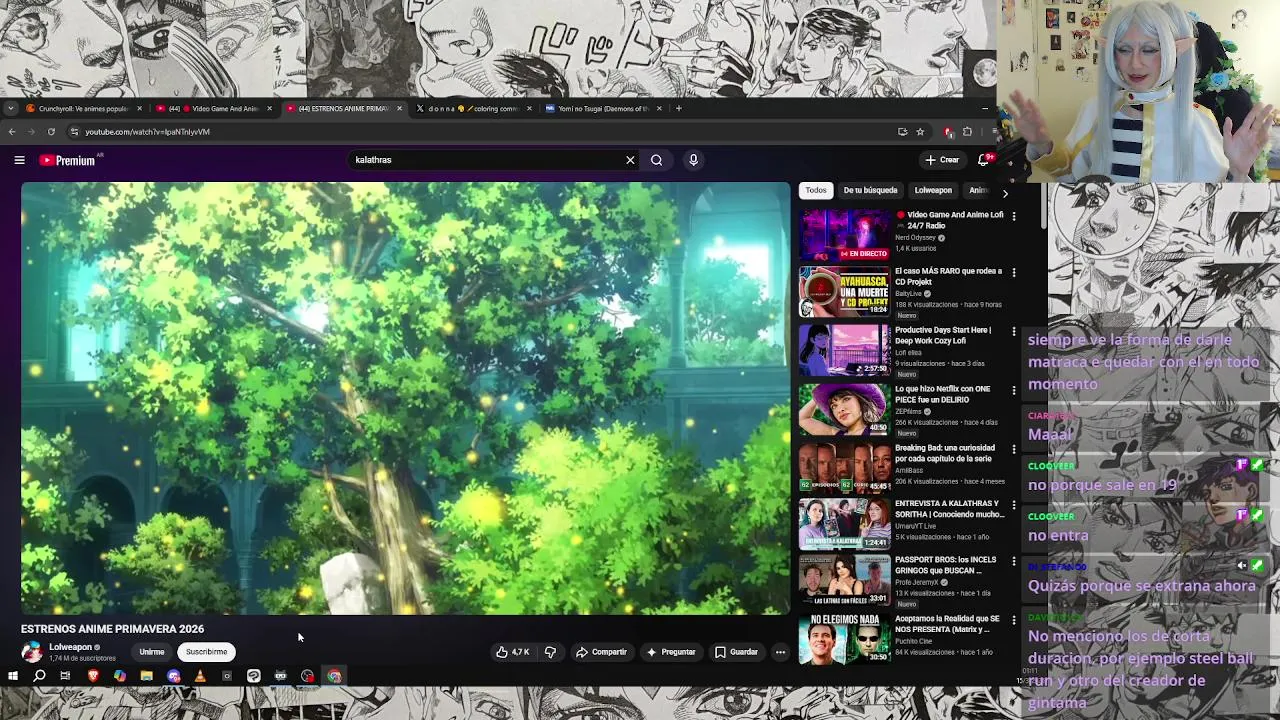Open Lolweapon channel avatar
The height and width of the screenshot is (720, 1280).
pyautogui.click(x=32, y=652)
